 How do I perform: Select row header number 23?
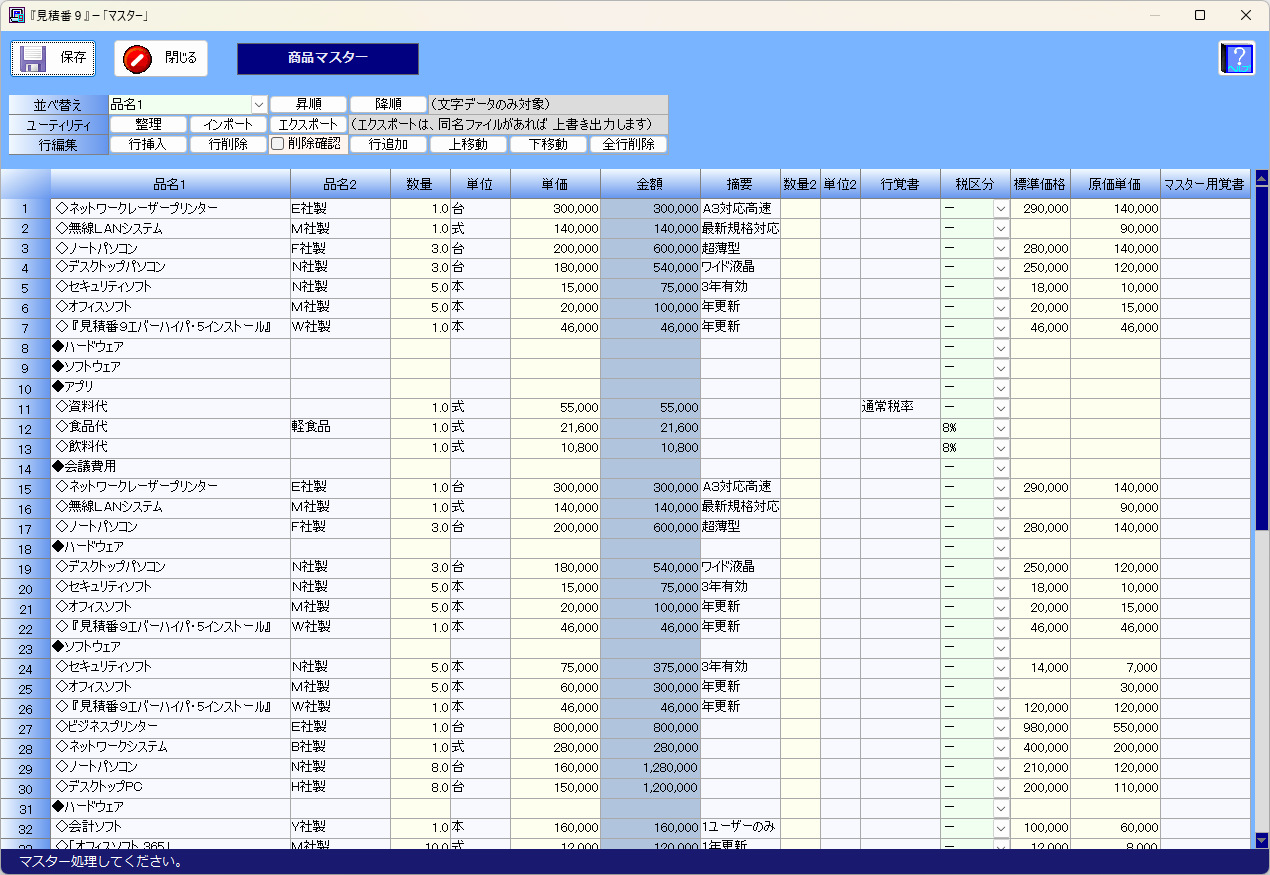click(x=25, y=648)
